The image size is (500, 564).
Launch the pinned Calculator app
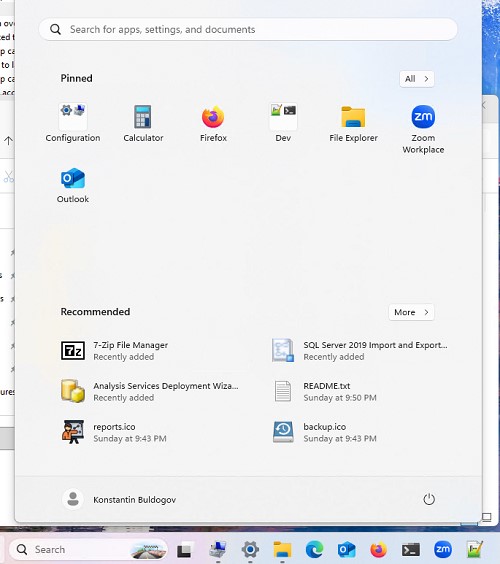pyautogui.click(x=143, y=123)
